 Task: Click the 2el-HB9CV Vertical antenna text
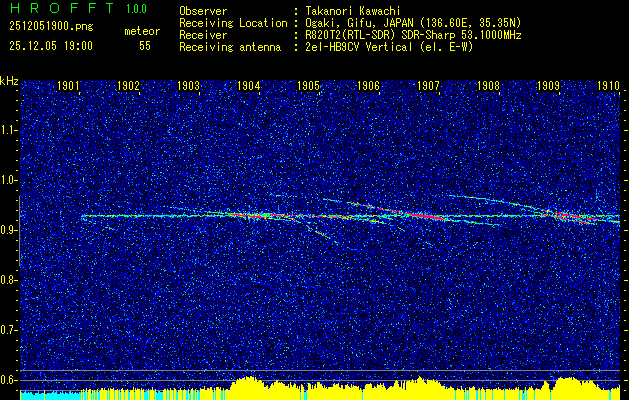tap(389, 47)
